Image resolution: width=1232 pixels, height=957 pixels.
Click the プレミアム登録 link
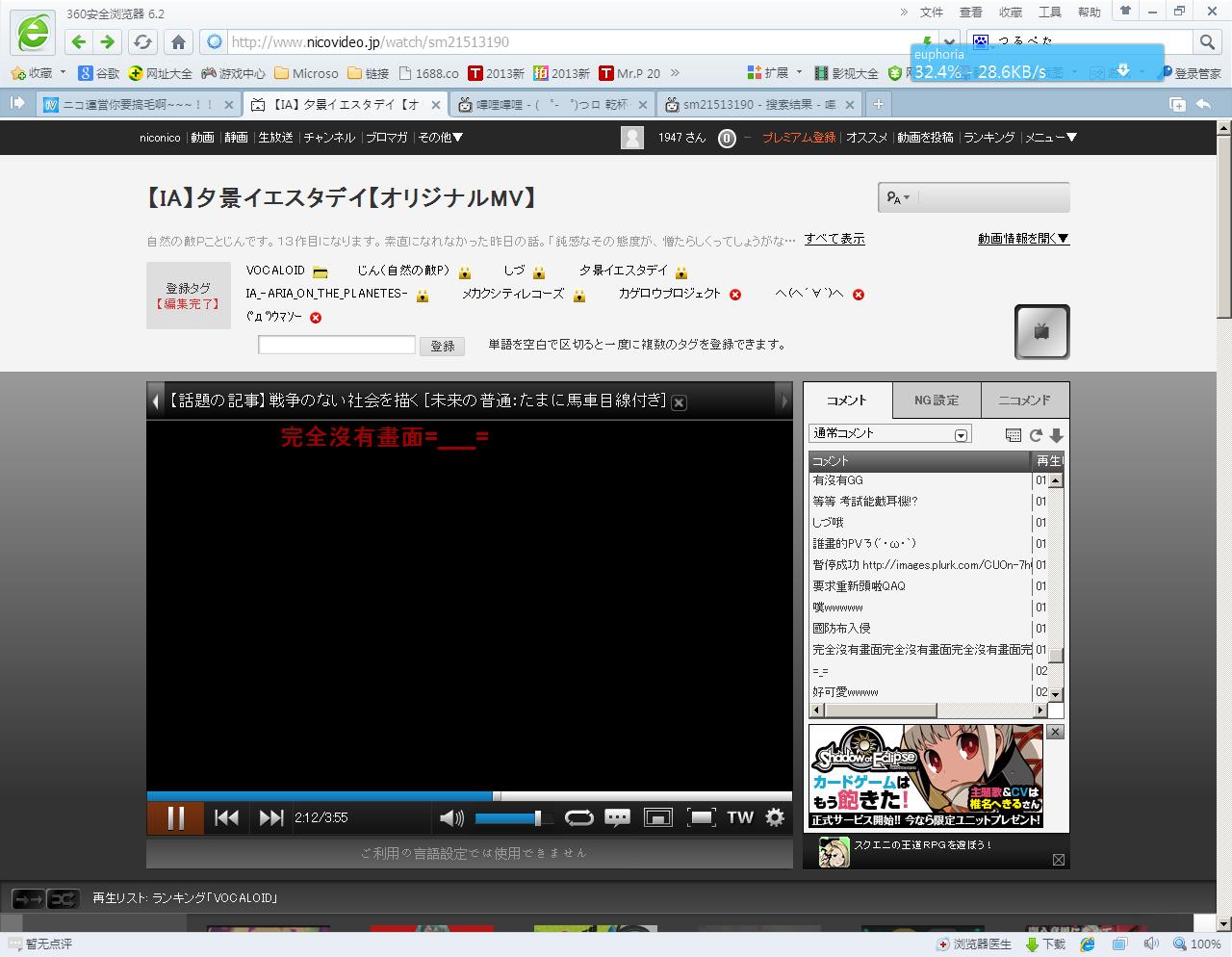[x=799, y=138]
